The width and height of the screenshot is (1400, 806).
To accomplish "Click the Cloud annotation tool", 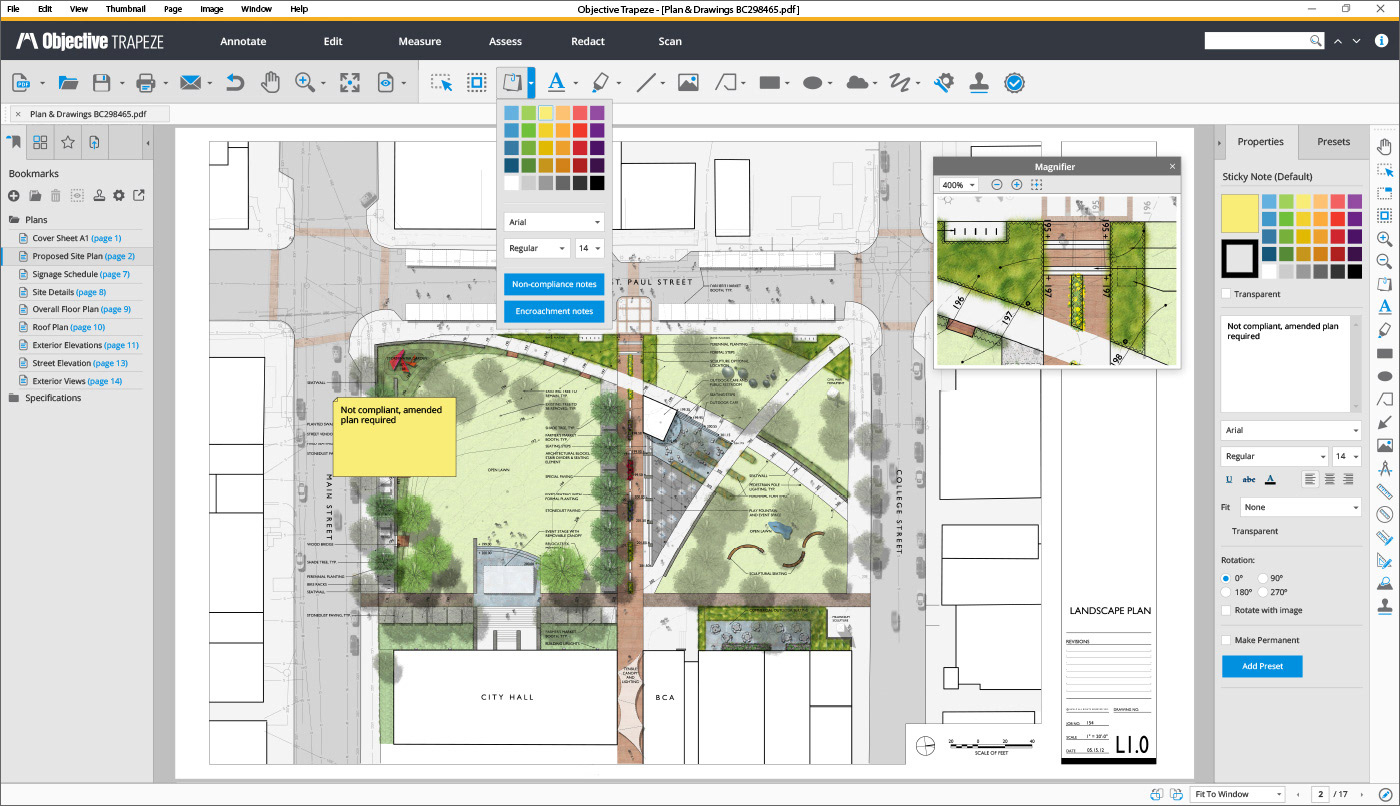I will point(857,83).
